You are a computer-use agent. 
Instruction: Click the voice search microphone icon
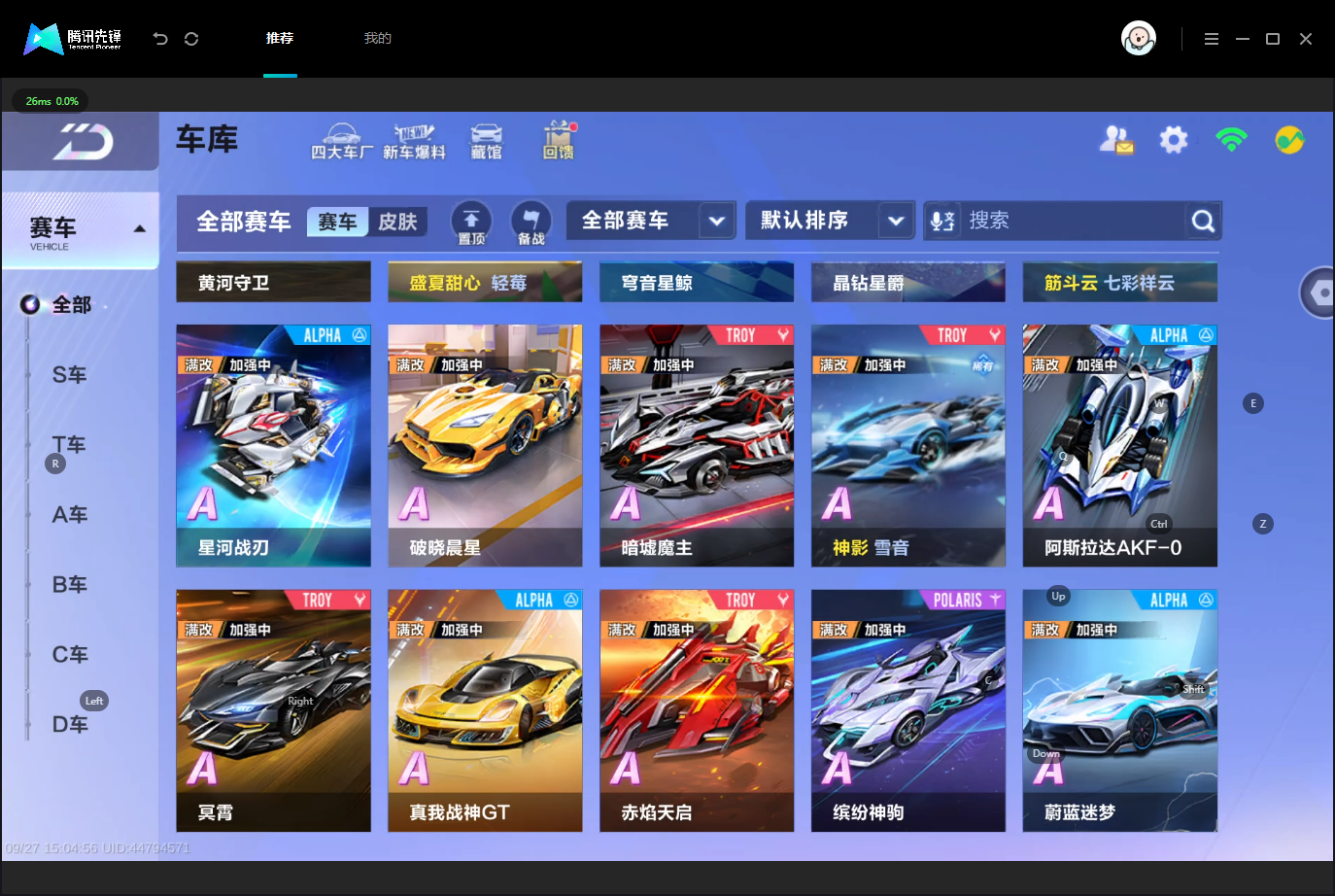pyautogui.click(x=941, y=222)
